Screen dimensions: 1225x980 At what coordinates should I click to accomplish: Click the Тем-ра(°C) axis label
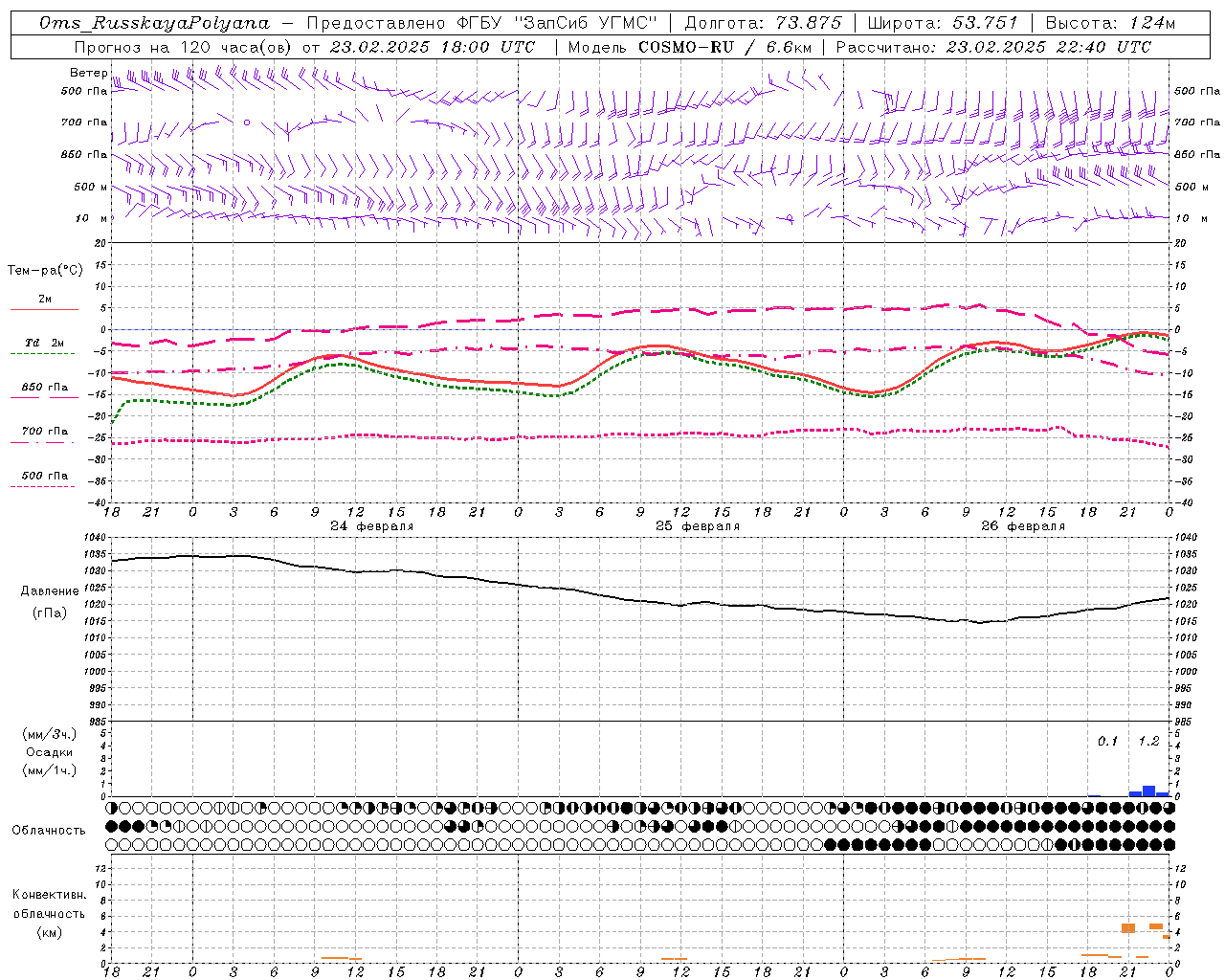45,270
